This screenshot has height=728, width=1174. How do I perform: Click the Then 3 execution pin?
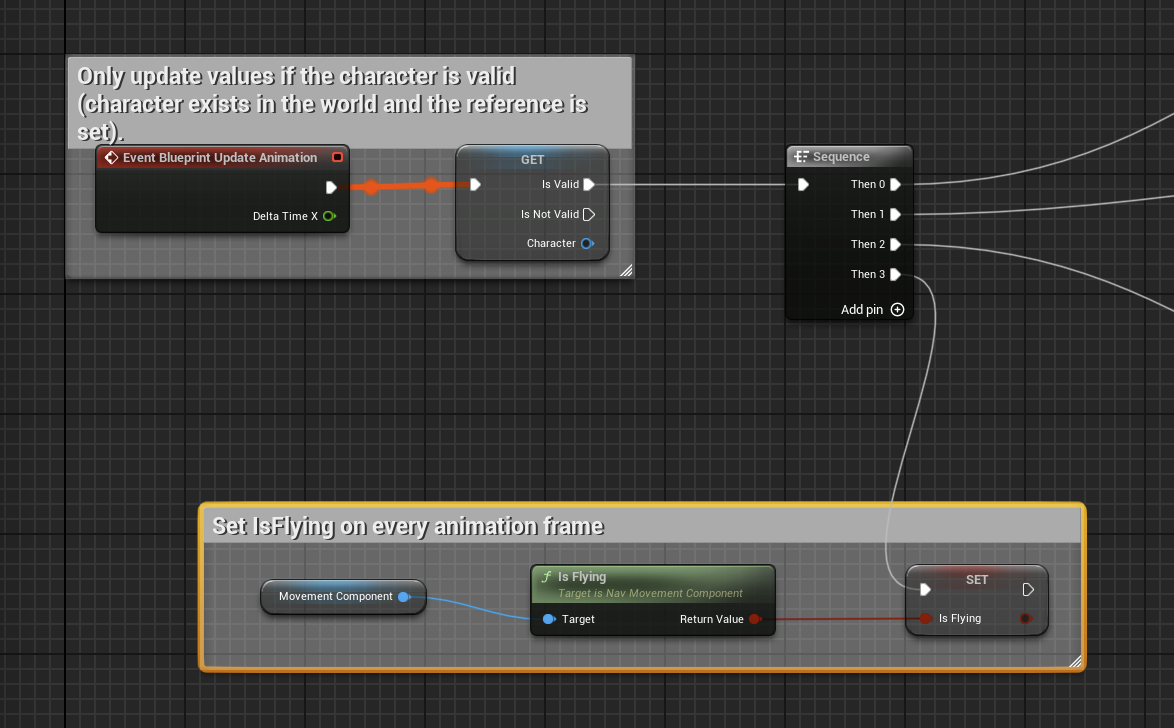[x=895, y=274]
